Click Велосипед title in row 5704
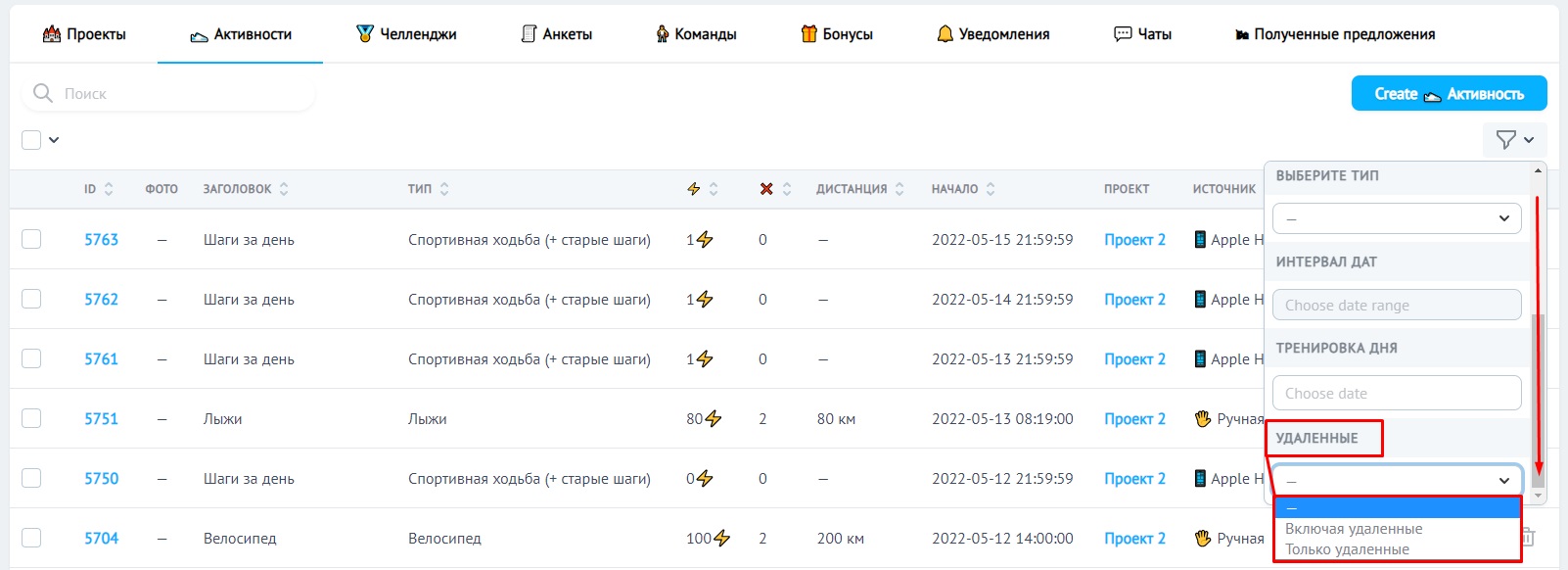 (x=240, y=538)
